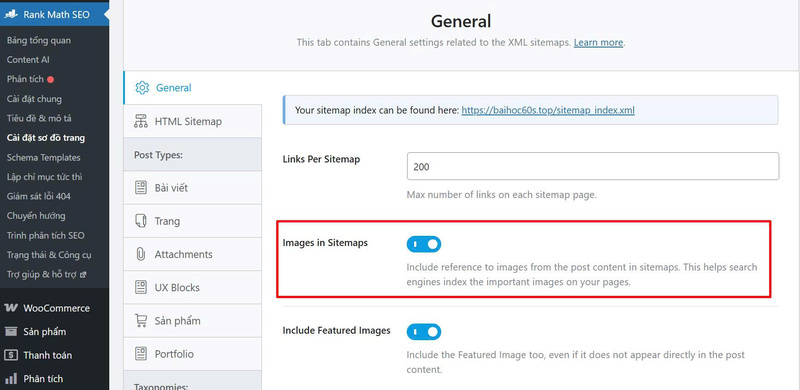Click the Phân tích bar chart icon

pos(11,379)
